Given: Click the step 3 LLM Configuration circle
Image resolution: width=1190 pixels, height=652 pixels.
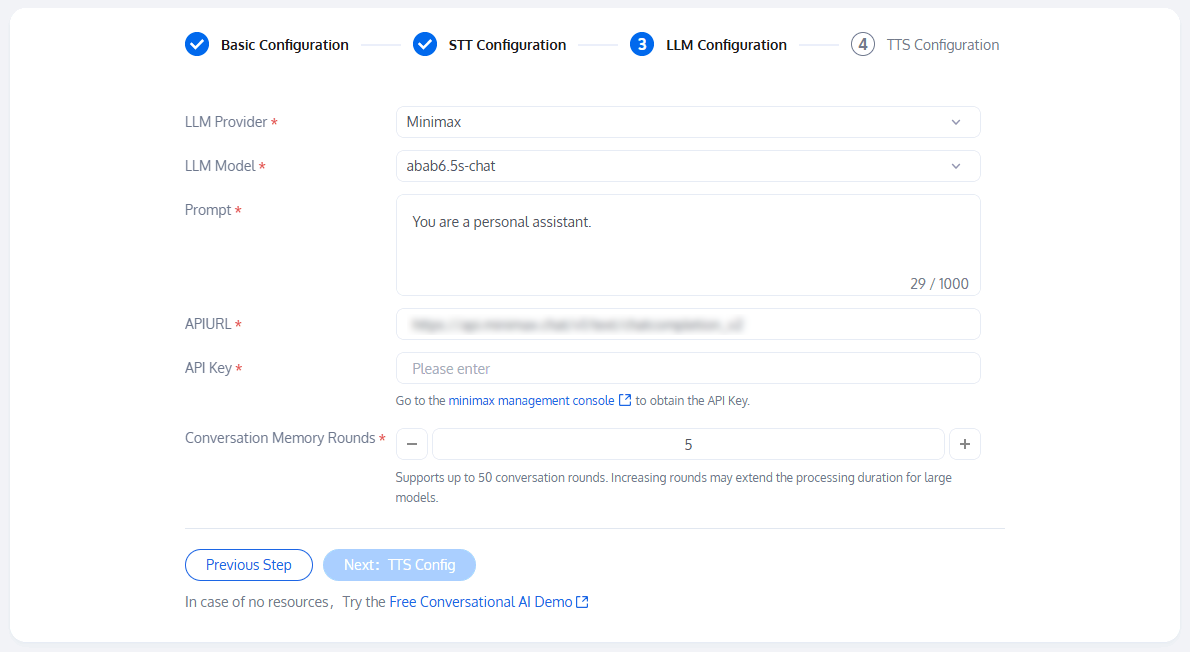Looking at the screenshot, I should point(642,44).
